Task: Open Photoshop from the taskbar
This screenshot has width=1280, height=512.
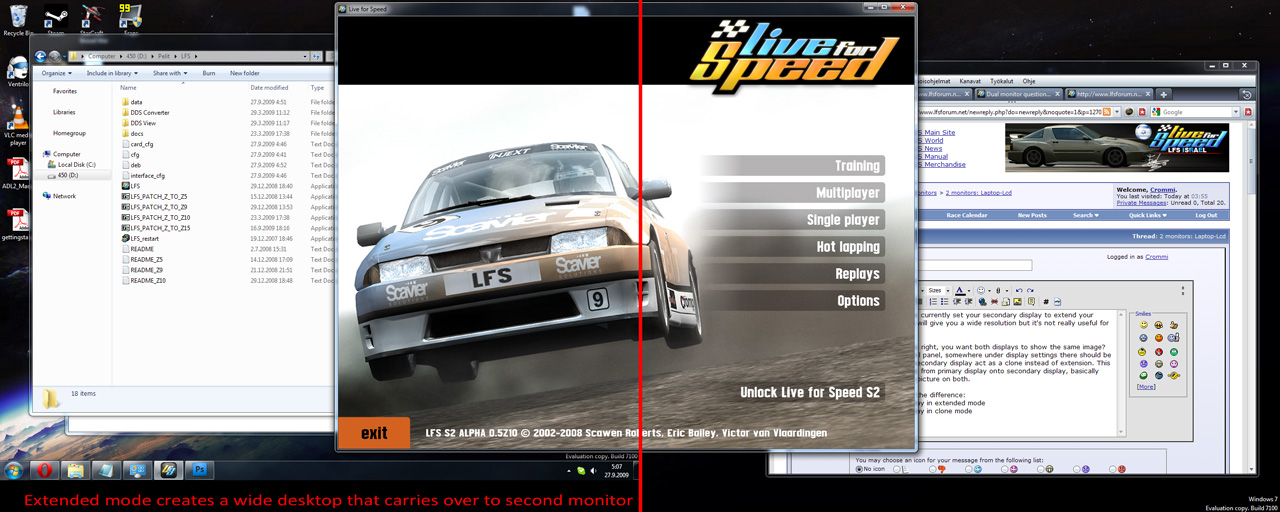Action: click(199, 469)
